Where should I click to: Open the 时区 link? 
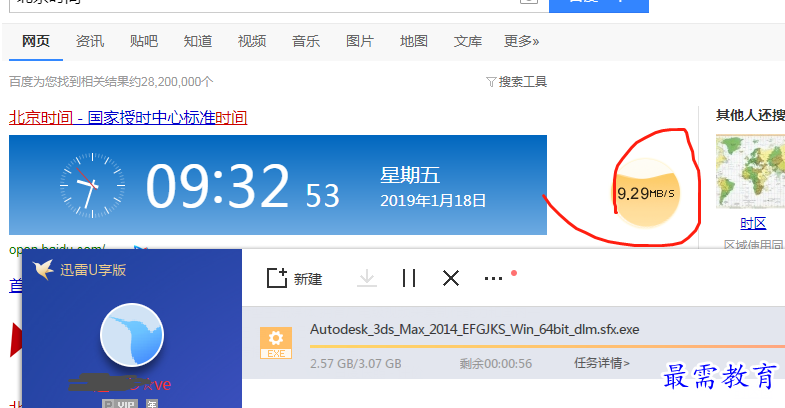[753, 223]
